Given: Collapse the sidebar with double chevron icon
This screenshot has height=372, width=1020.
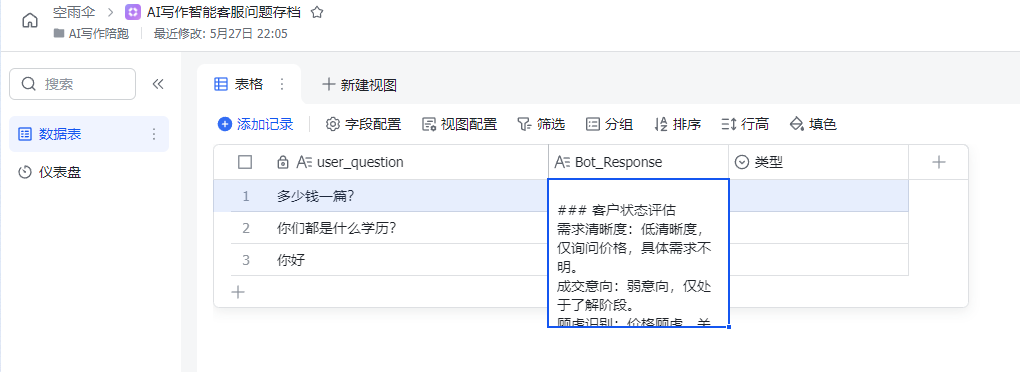Looking at the screenshot, I should (x=157, y=84).
